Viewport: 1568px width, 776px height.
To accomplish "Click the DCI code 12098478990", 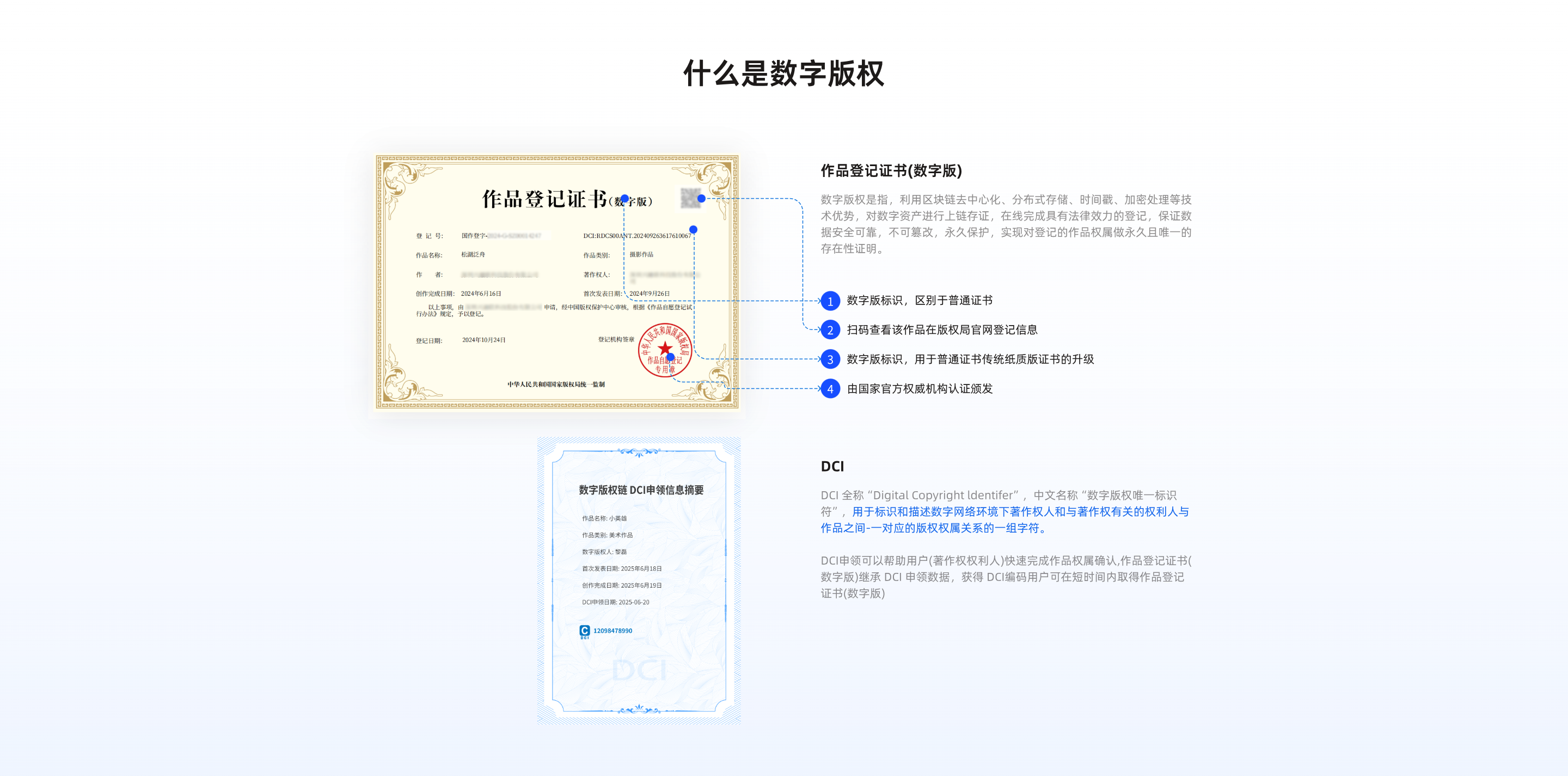I will (612, 631).
